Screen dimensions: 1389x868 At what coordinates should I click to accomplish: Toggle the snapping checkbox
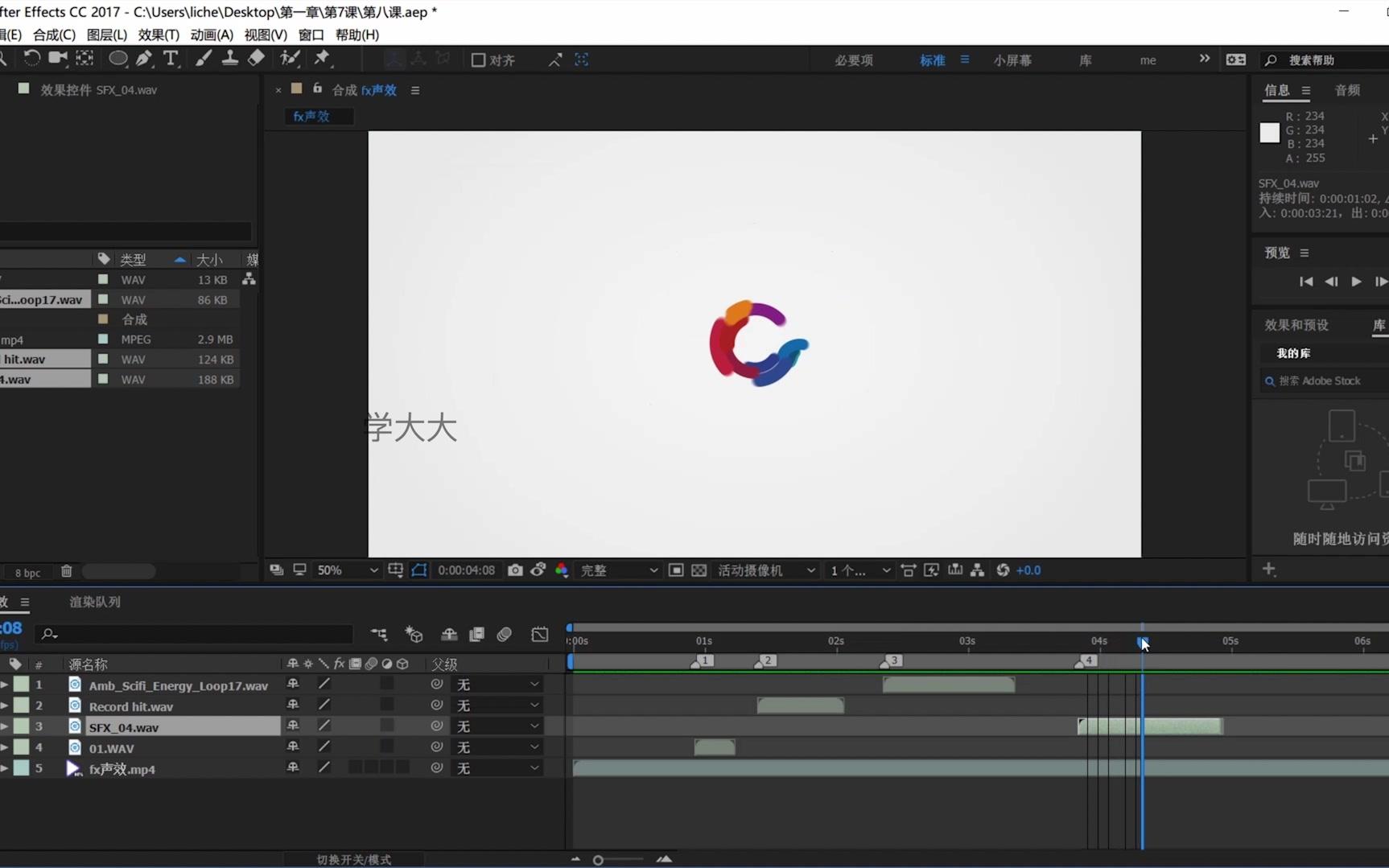(x=478, y=60)
